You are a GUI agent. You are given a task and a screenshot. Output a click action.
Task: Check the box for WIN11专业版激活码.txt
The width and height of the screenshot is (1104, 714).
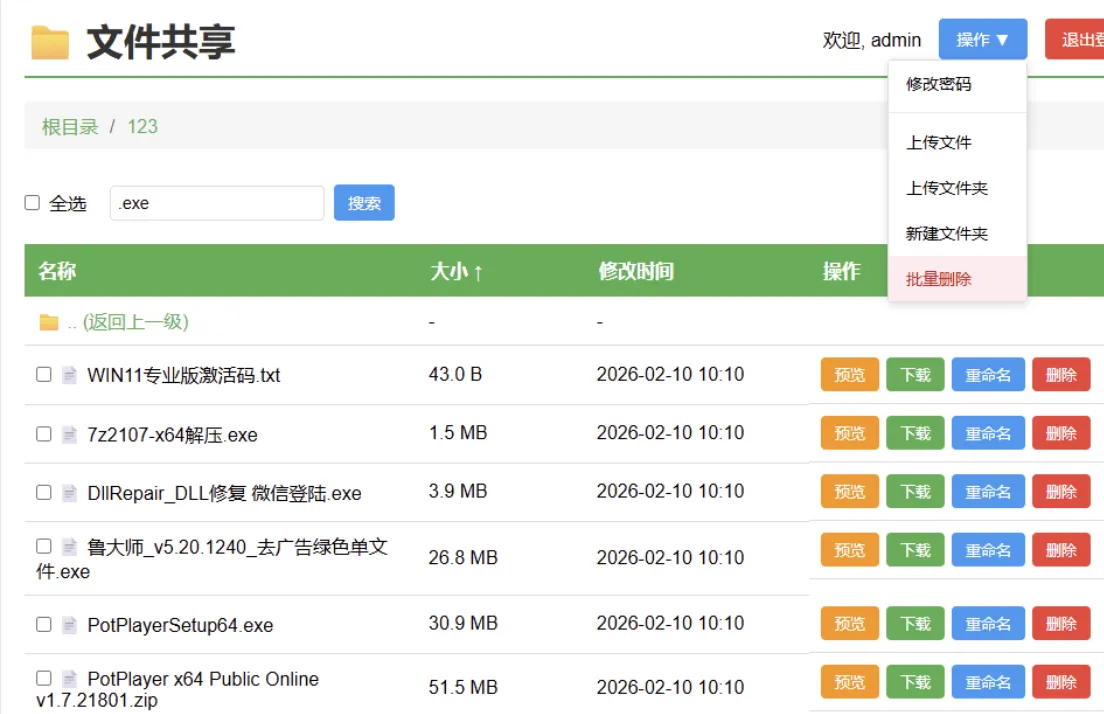pos(42,375)
